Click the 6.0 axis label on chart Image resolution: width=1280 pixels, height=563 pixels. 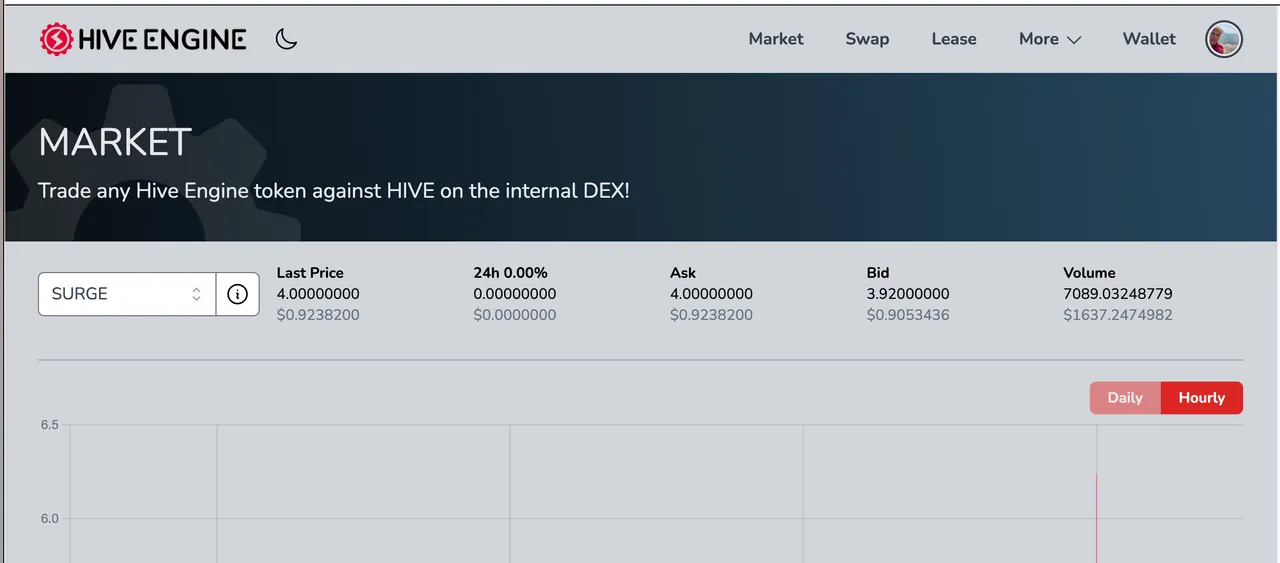click(50, 518)
